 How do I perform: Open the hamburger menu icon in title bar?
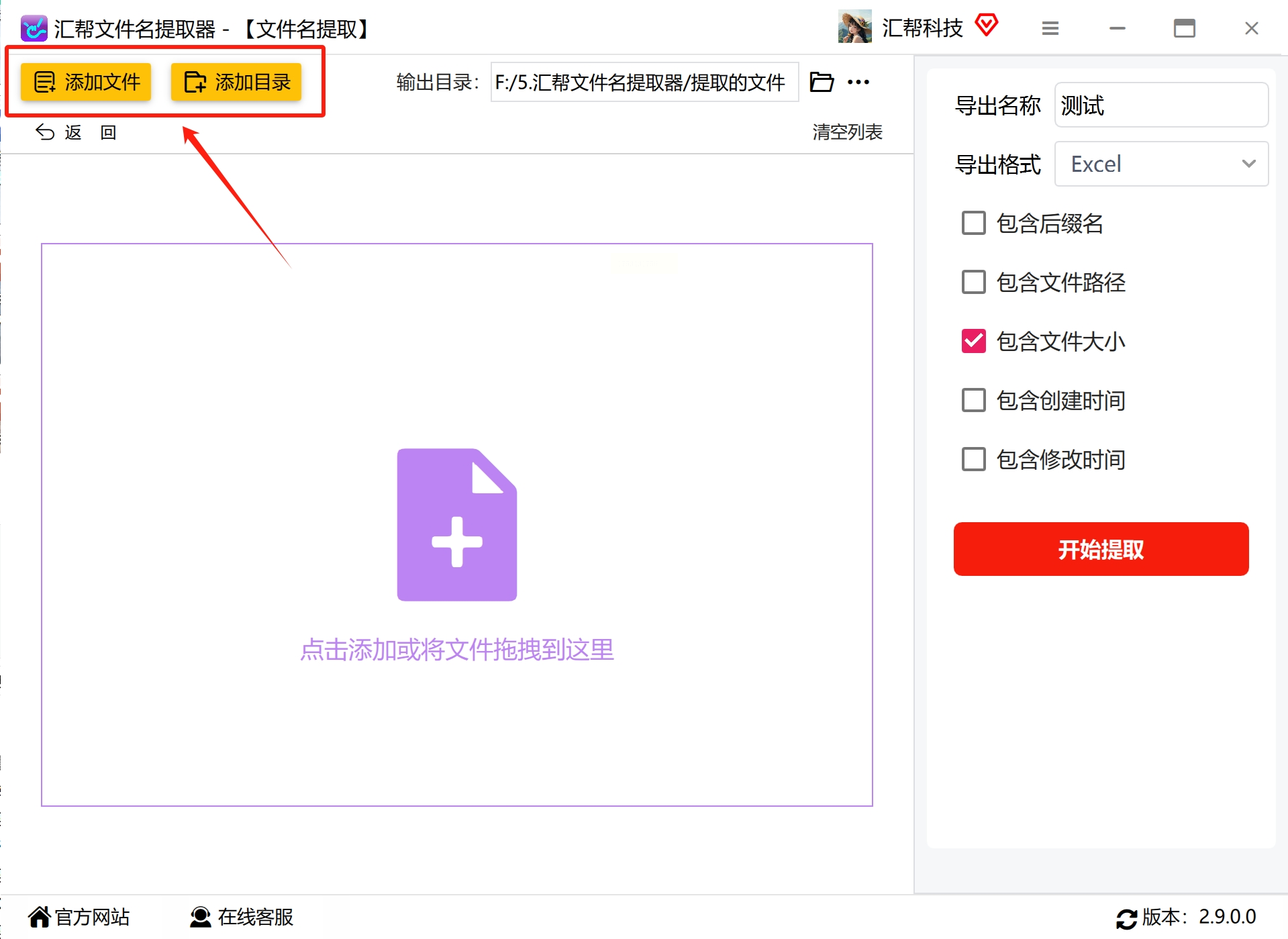point(1050,28)
